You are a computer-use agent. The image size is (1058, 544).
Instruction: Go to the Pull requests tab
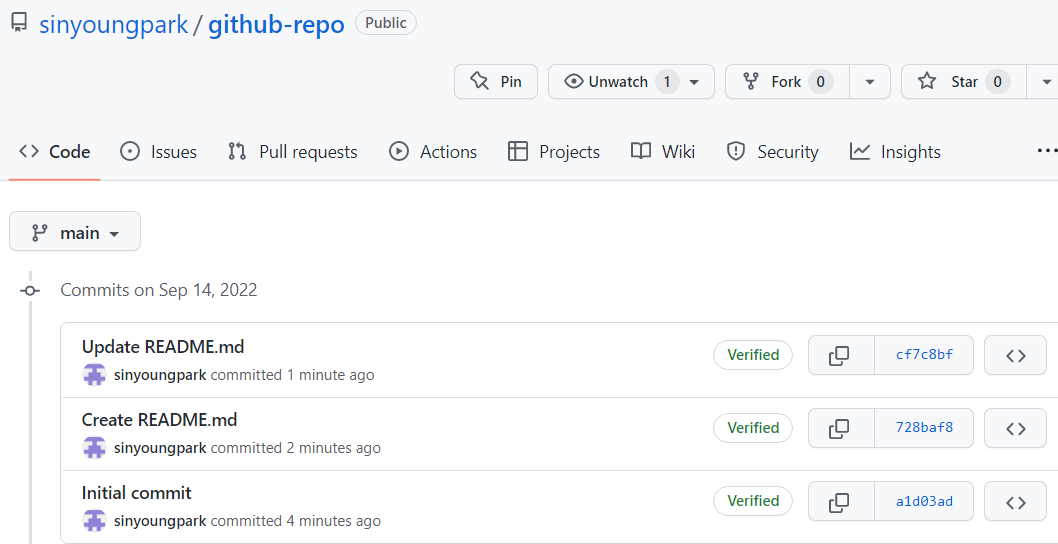(293, 152)
